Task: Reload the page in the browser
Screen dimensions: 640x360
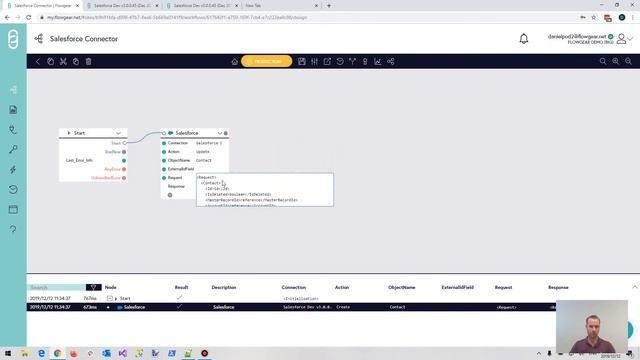Action: pyautogui.click(x=29, y=18)
